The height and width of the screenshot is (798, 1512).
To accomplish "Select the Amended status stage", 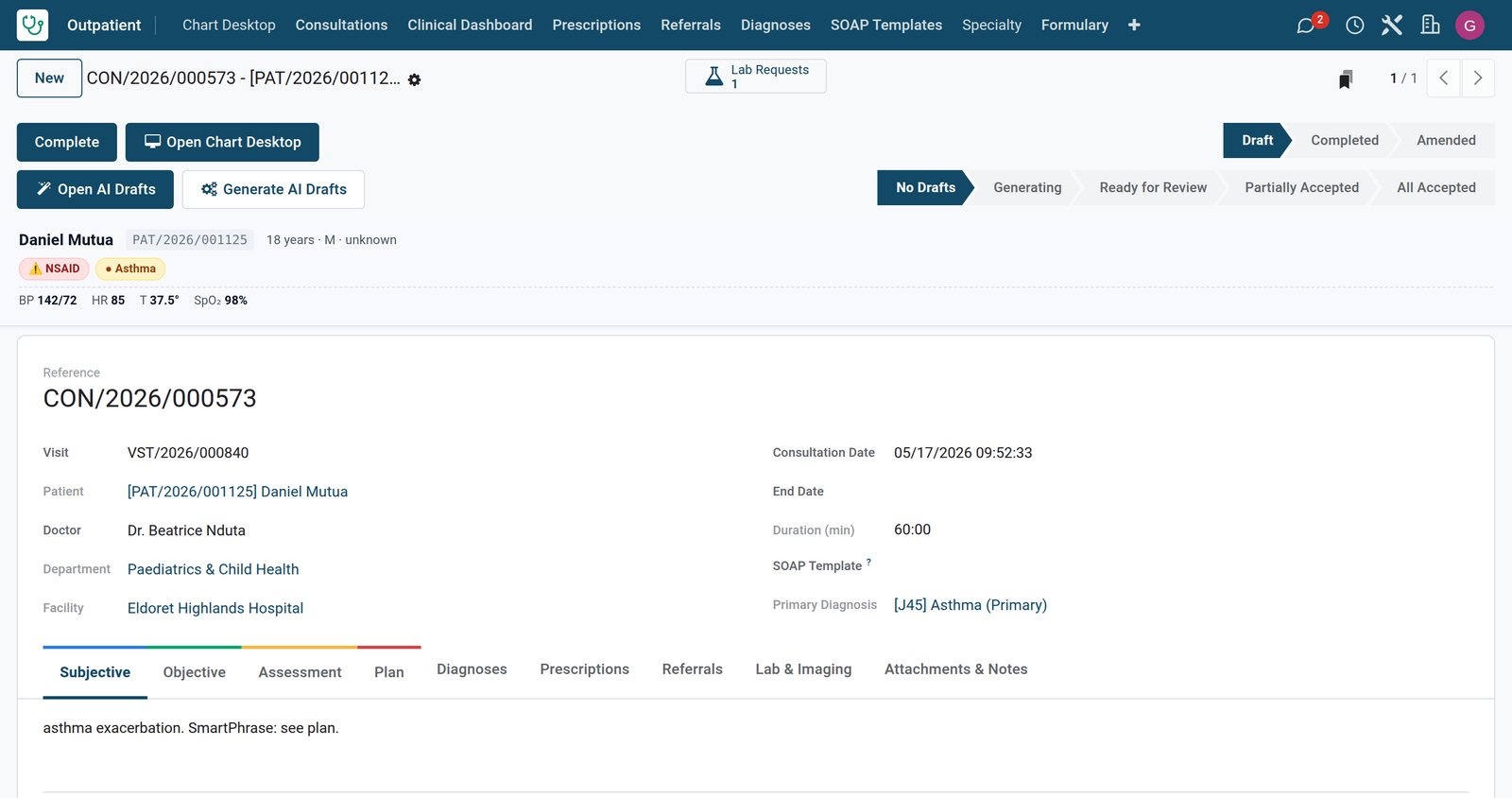I will tap(1446, 140).
